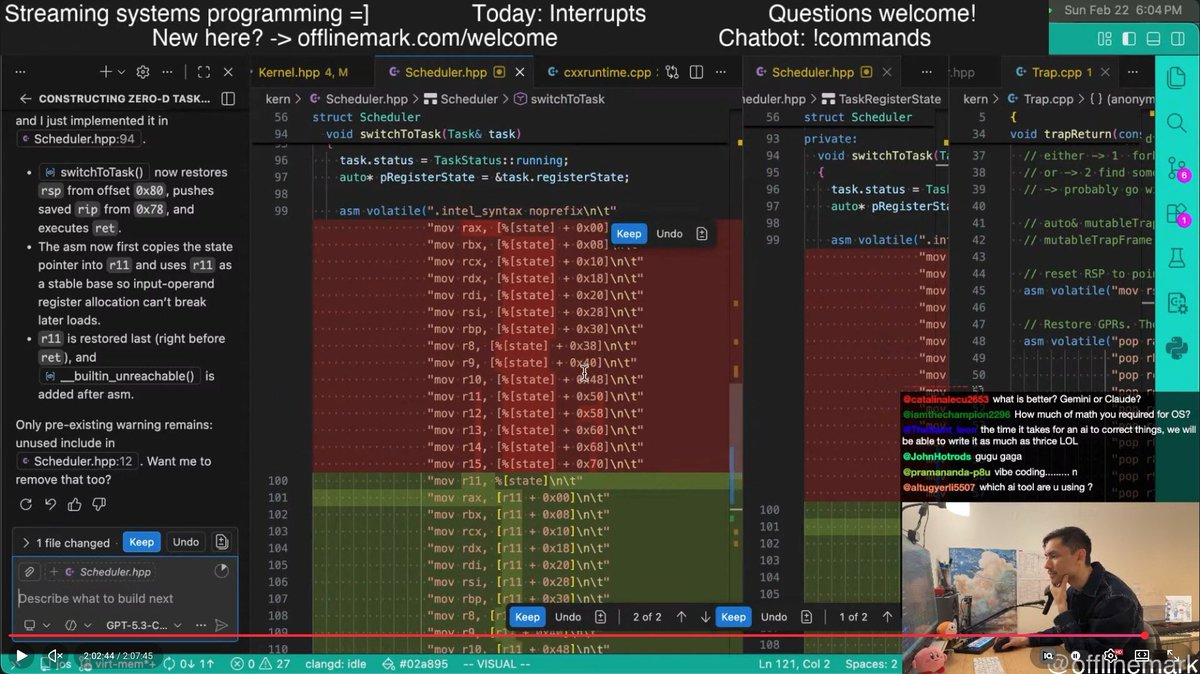Open Extensions view with 1 badge
The width and height of the screenshot is (1200, 674).
[1177, 215]
